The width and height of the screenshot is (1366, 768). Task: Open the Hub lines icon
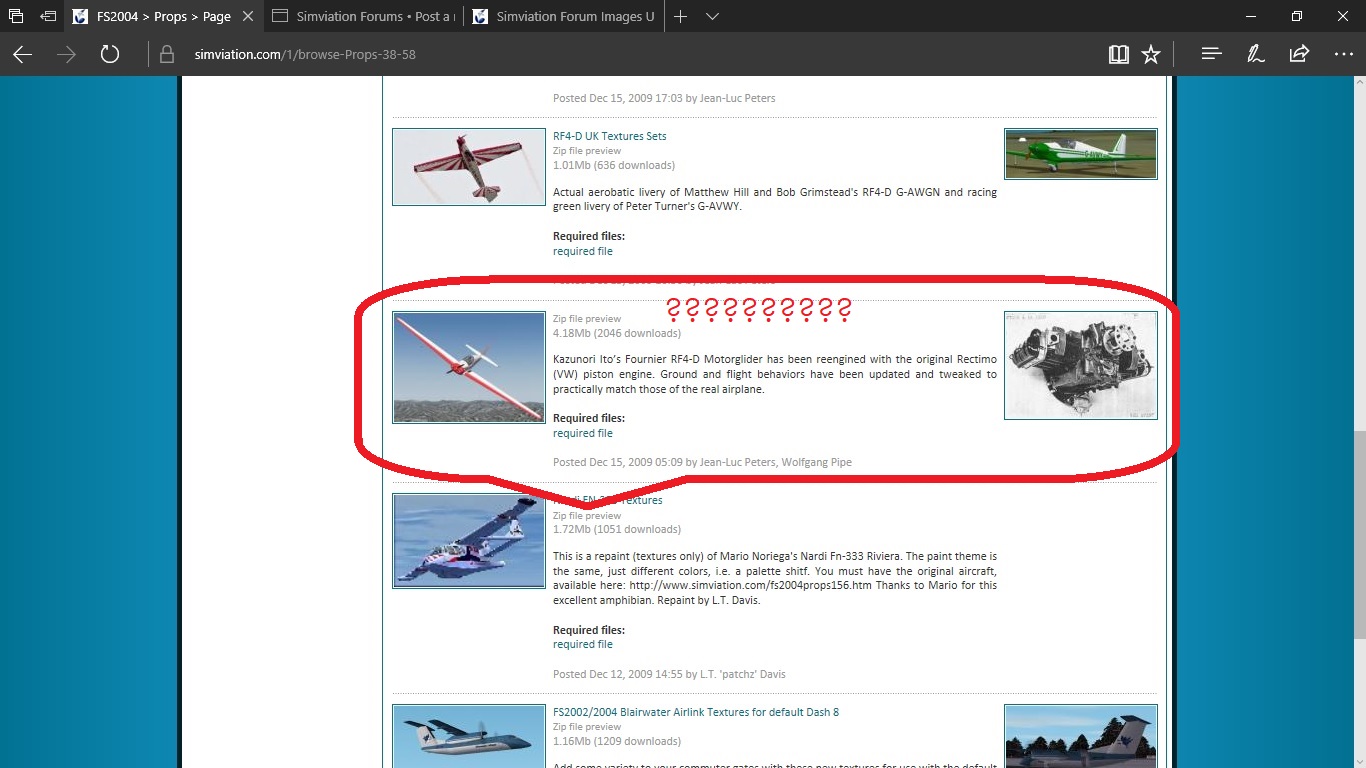point(1212,54)
